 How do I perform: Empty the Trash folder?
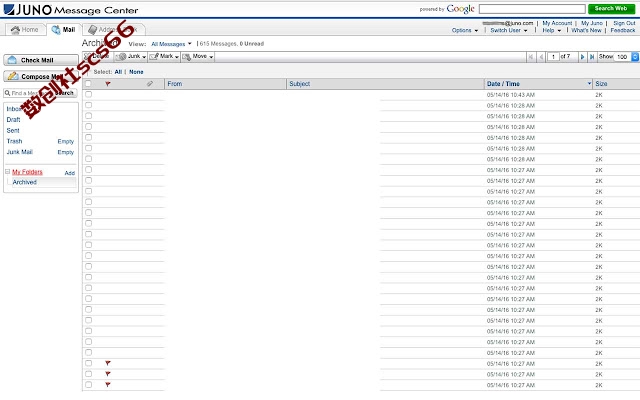tap(65, 141)
